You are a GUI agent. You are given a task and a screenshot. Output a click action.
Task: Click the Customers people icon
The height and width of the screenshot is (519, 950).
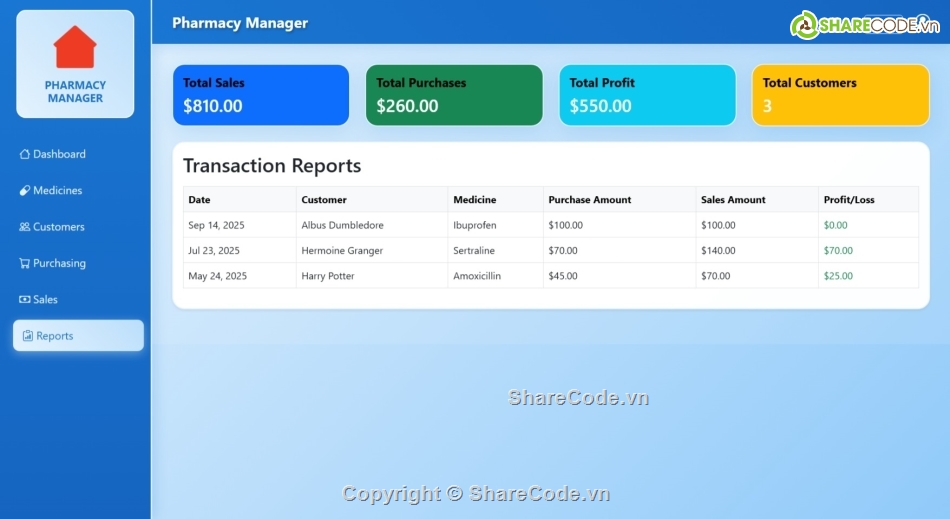click(x=25, y=227)
